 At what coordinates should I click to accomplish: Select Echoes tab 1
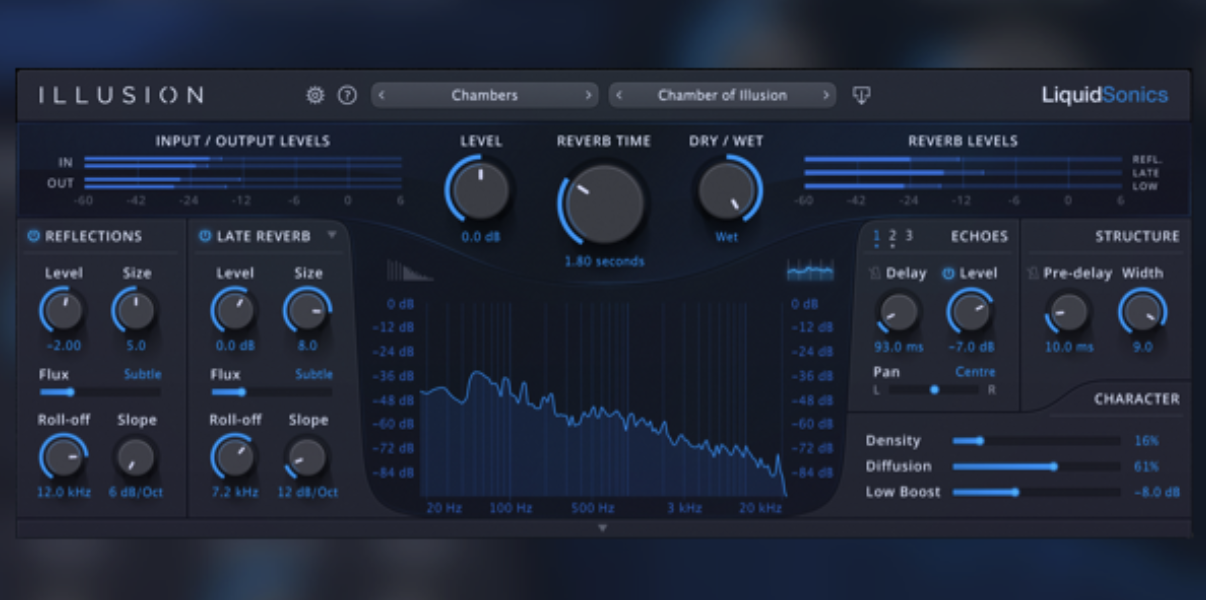(877, 236)
